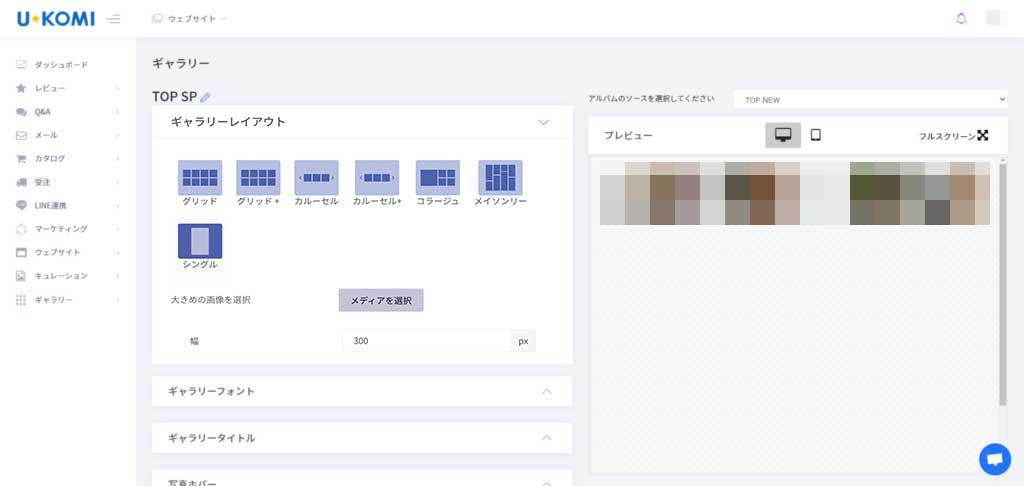Click the 幅 input field showing 300
The image size is (1024, 486).
tap(426, 340)
